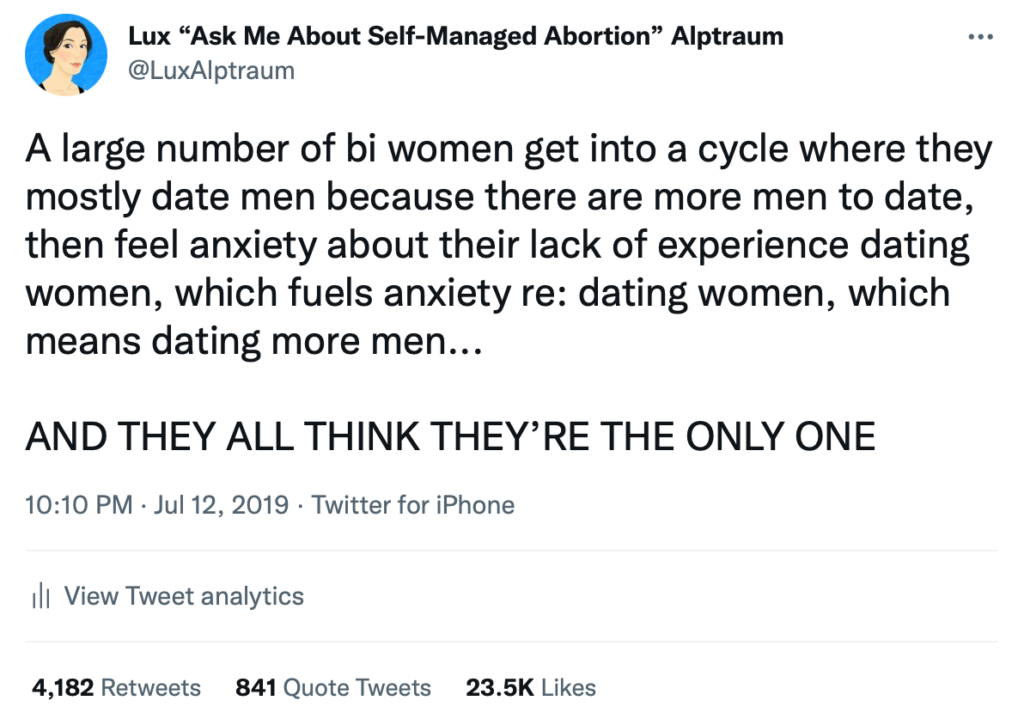
Task: Click the 841 quote tweet count
Action: (256, 688)
